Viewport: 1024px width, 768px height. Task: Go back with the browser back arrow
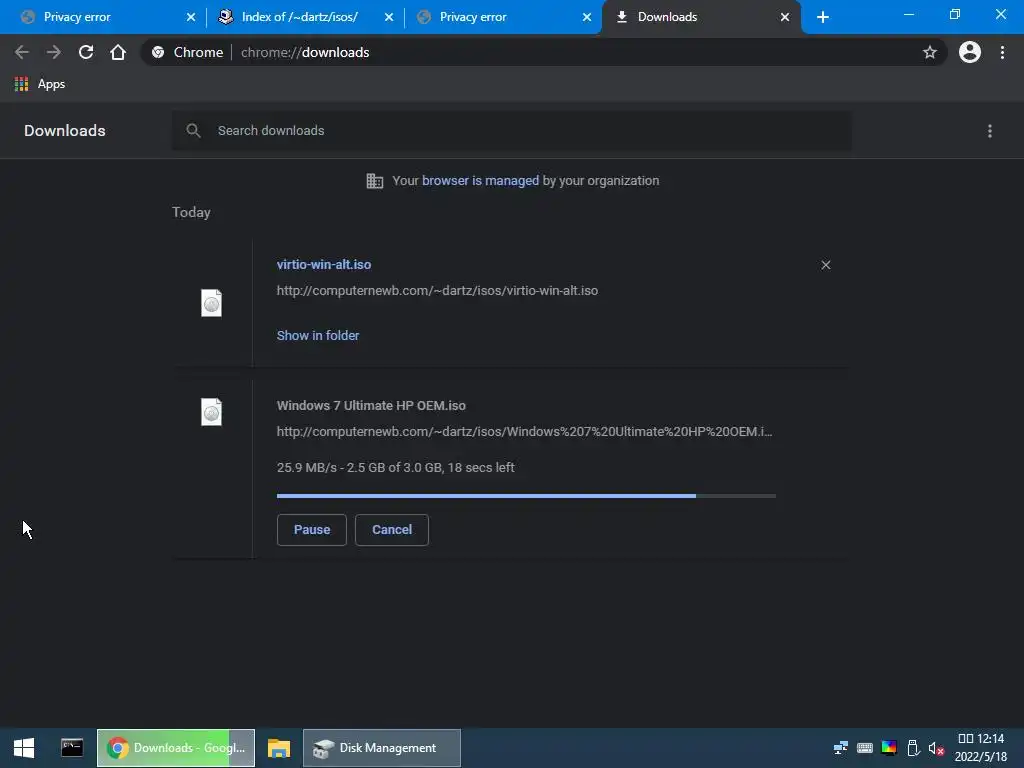(22, 52)
